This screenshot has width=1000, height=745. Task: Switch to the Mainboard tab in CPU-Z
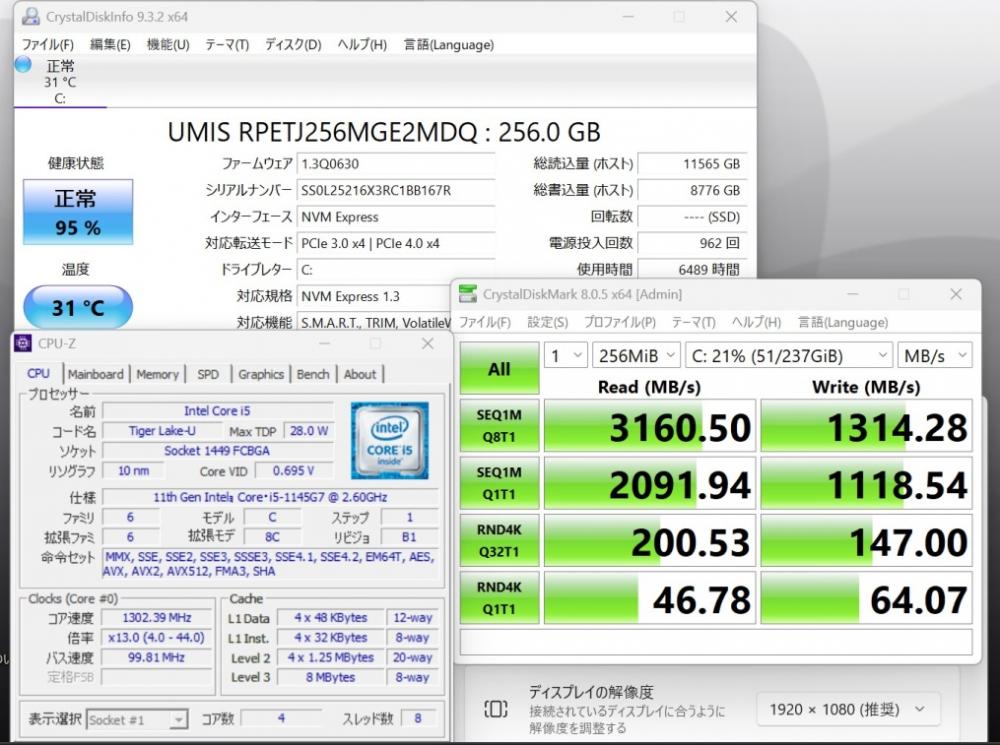pos(96,374)
